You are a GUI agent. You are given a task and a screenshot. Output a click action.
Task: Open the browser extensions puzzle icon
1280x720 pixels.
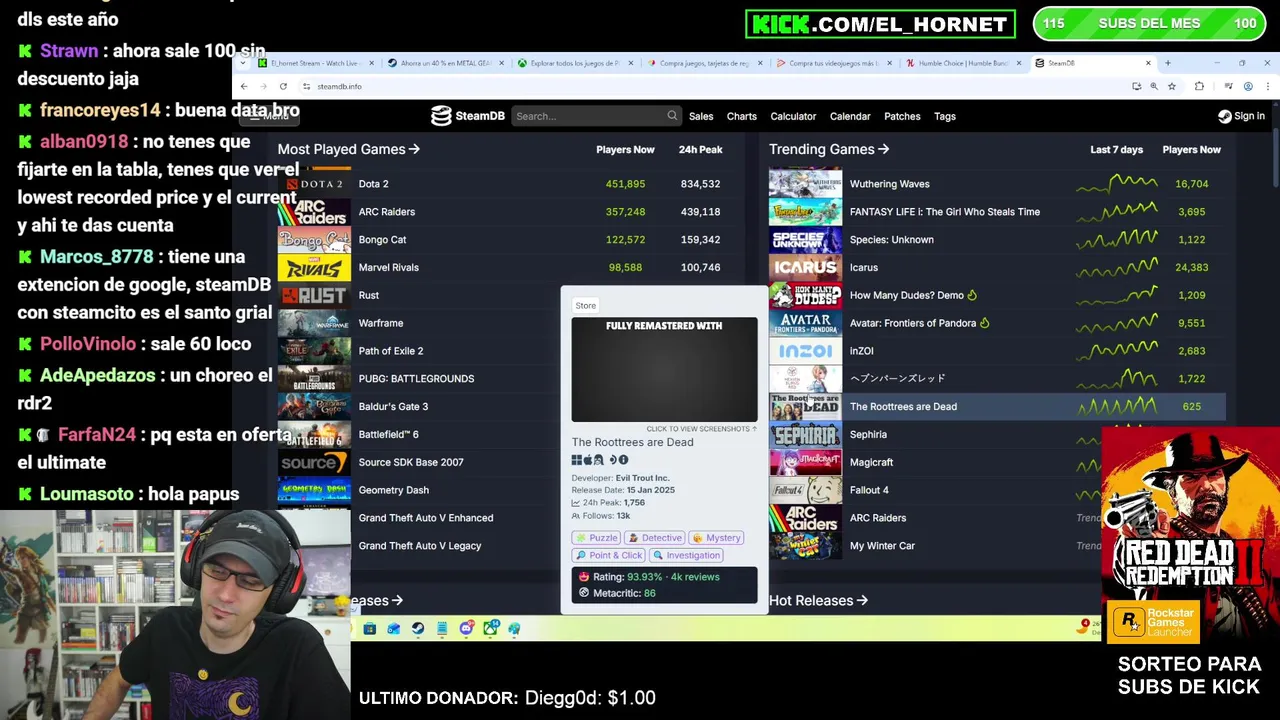[x=1199, y=86]
